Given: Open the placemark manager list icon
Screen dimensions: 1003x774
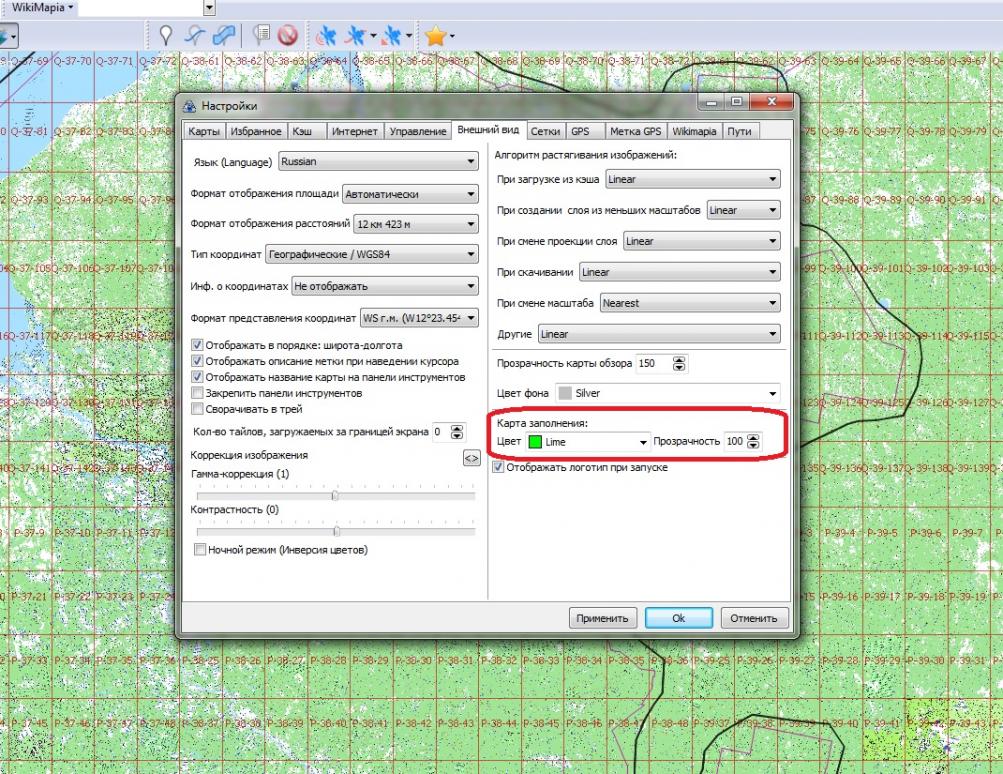Looking at the screenshot, I should tap(262, 35).
